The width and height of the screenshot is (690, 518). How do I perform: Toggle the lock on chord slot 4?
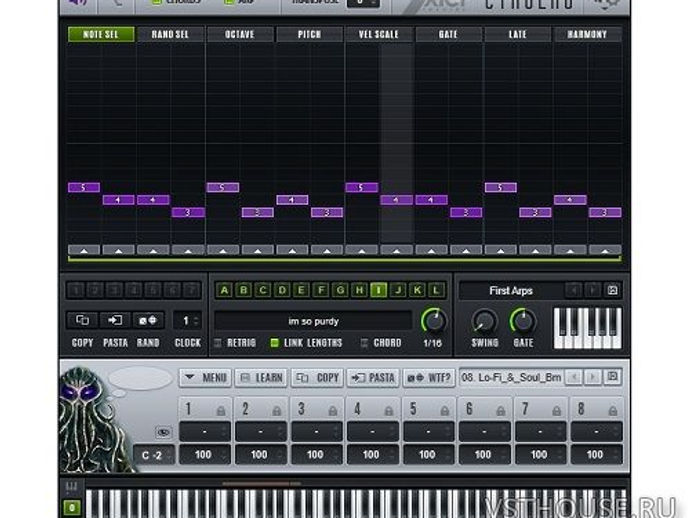(x=389, y=411)
